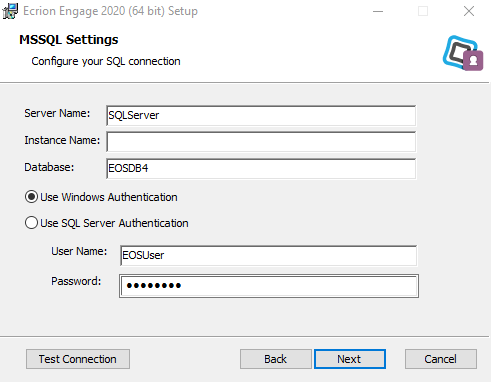Focus the Password input field
Image resolution: width=491 pixels, height=382 pixels.
[269, 286]
